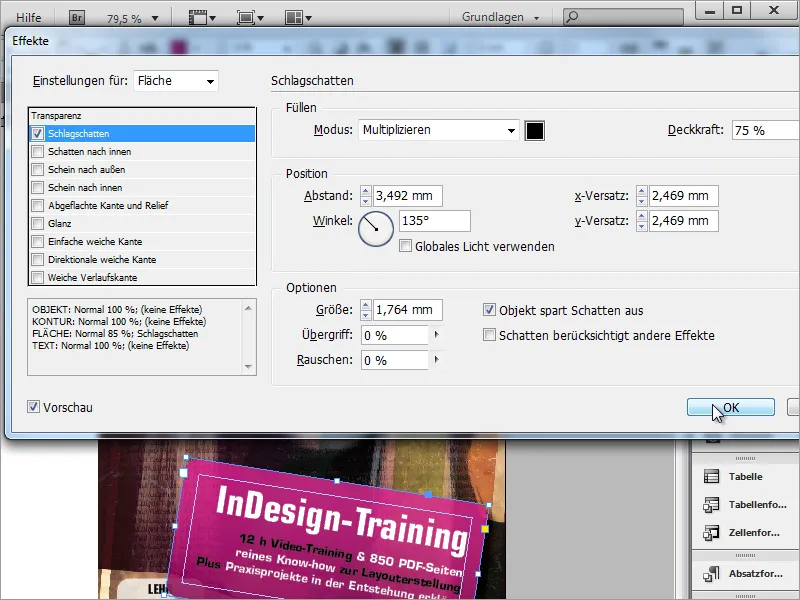800x600 pixels.
Task: Open the Einstellungen für Fläche dropdown
Action: pyautogui.click(x=176, y=81)
